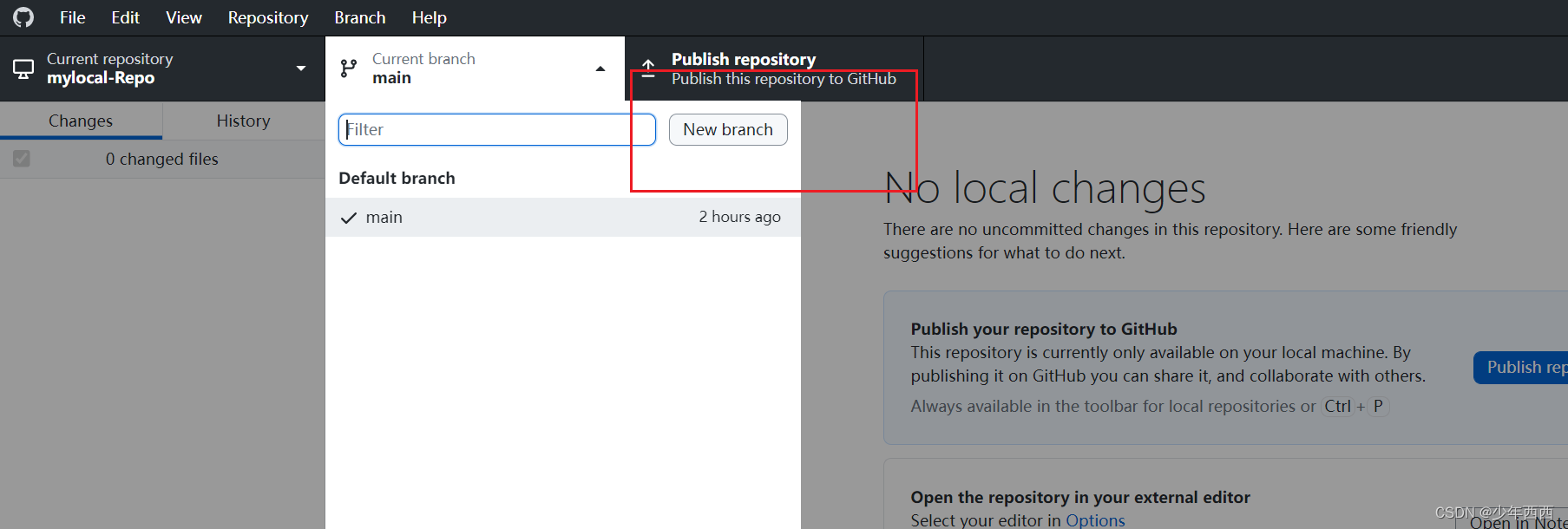Image resolution: width=1568 pixels, height=529 pixels.
Task: Focus the branch Filter input field
Action: (x=497, y=129)
